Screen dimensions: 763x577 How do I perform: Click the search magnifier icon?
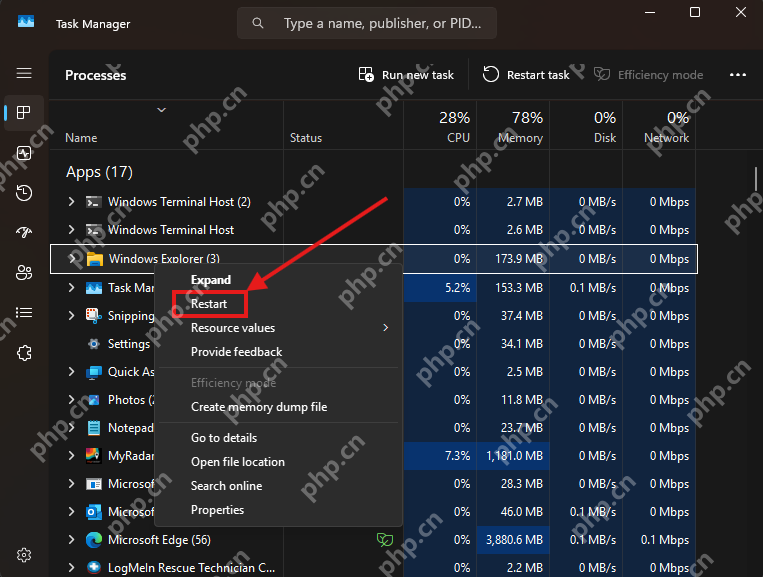(x=258, y=23)
